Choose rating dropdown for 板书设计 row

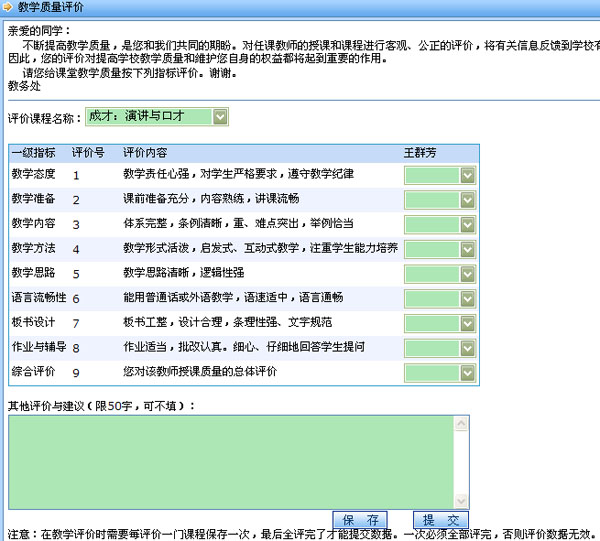point(439,324)
